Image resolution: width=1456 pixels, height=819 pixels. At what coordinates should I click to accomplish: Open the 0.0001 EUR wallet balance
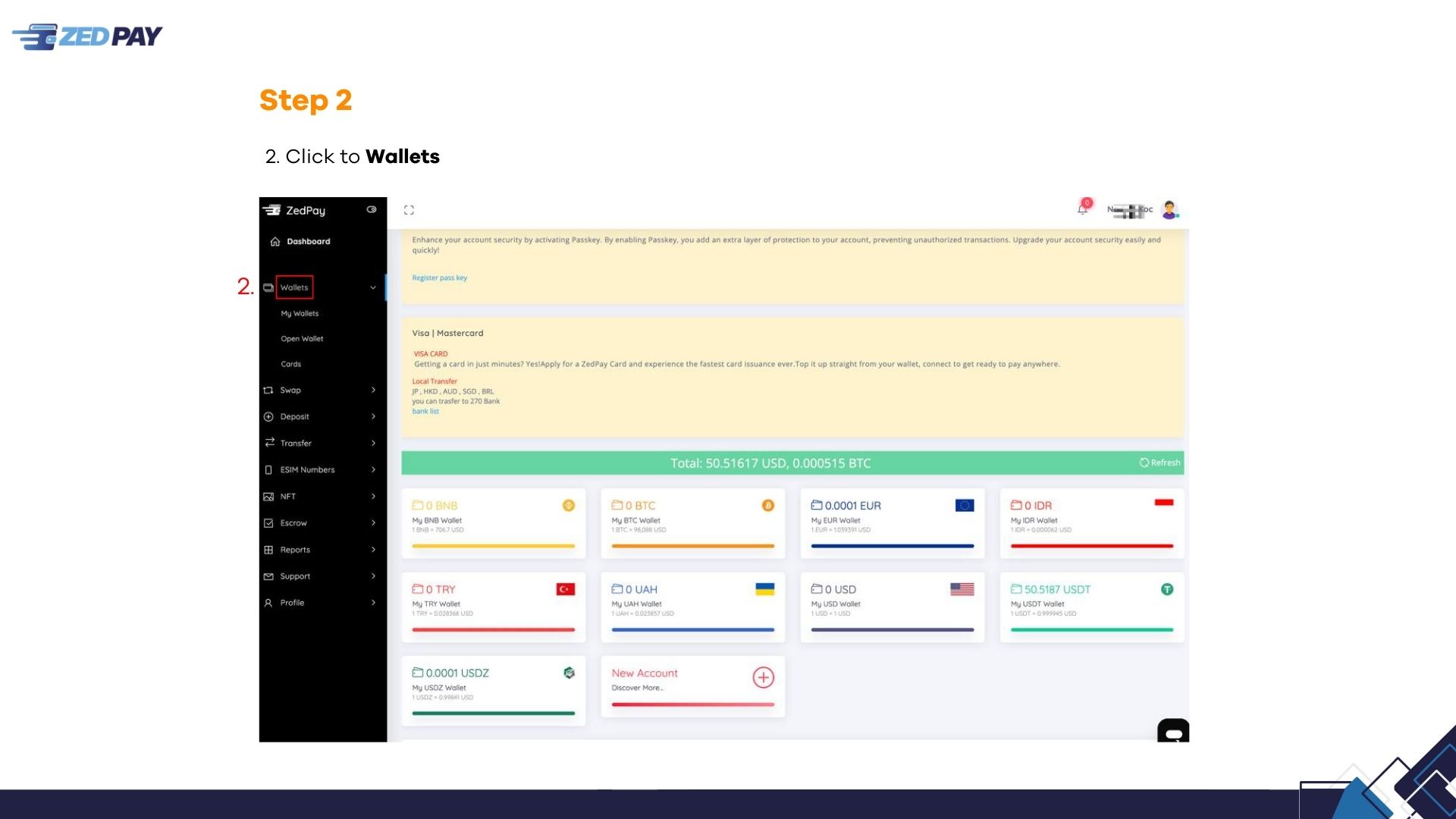pyautogui.click(x=846, y=506)
